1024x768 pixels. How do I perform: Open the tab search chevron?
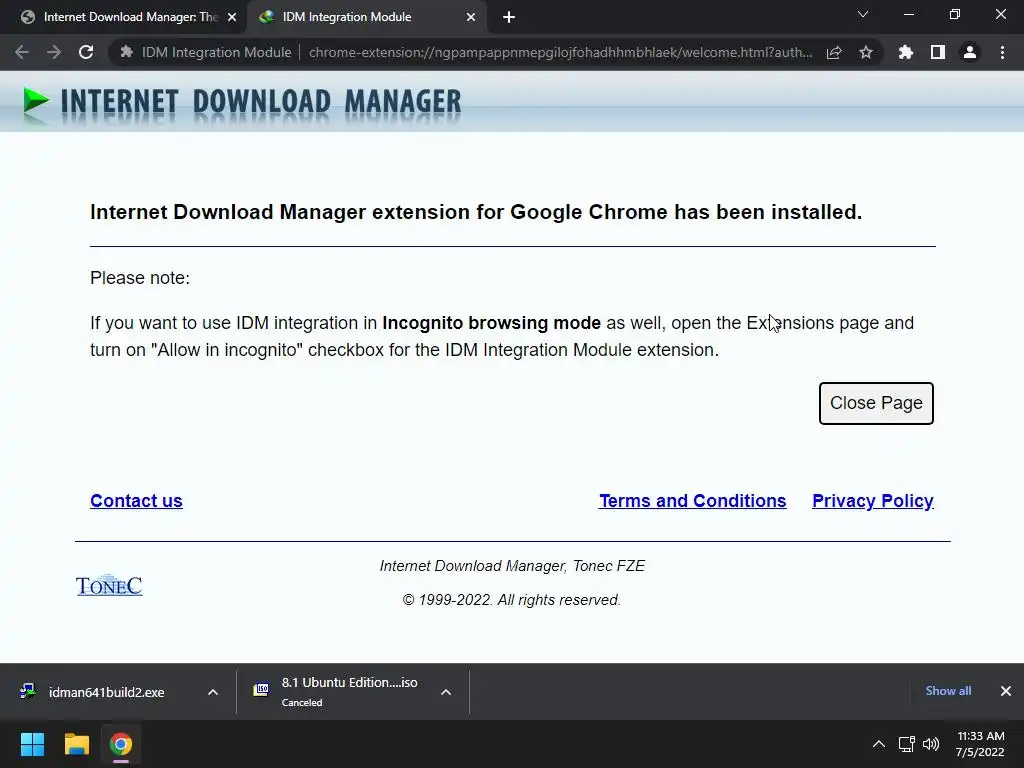pyautogui.click(x=863, y=14)
